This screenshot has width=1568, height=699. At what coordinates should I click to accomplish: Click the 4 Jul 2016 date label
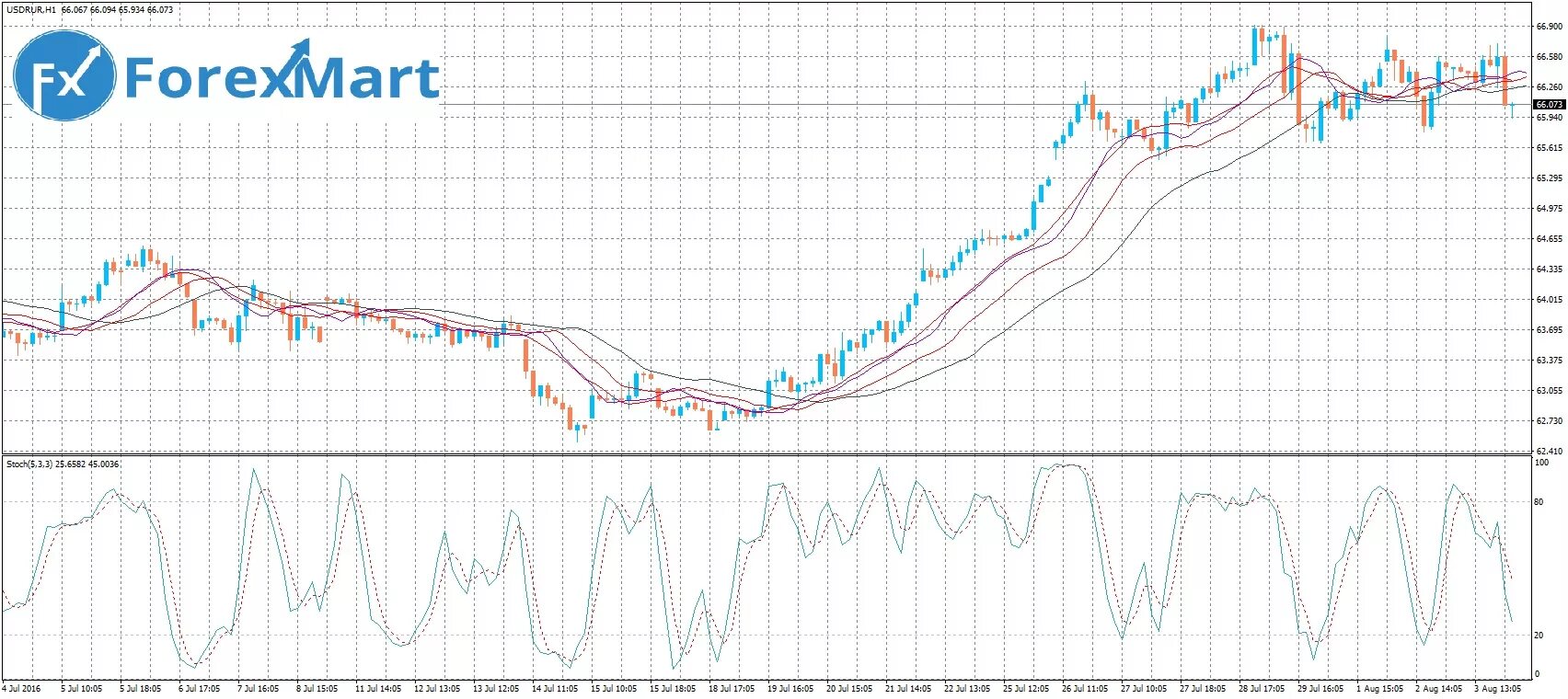(x=22, y=688)
